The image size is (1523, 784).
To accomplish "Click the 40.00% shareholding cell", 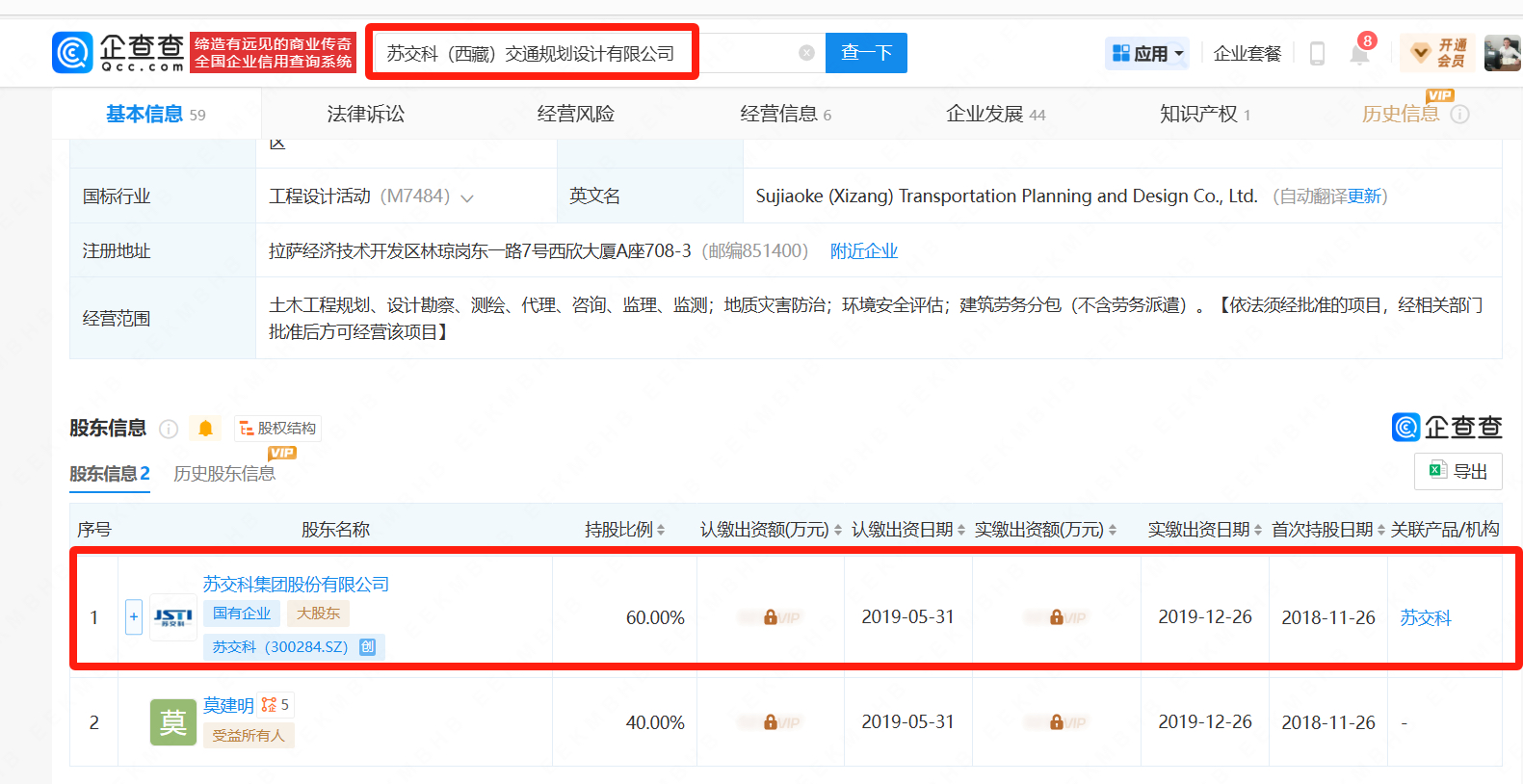I will click(655, 722).
